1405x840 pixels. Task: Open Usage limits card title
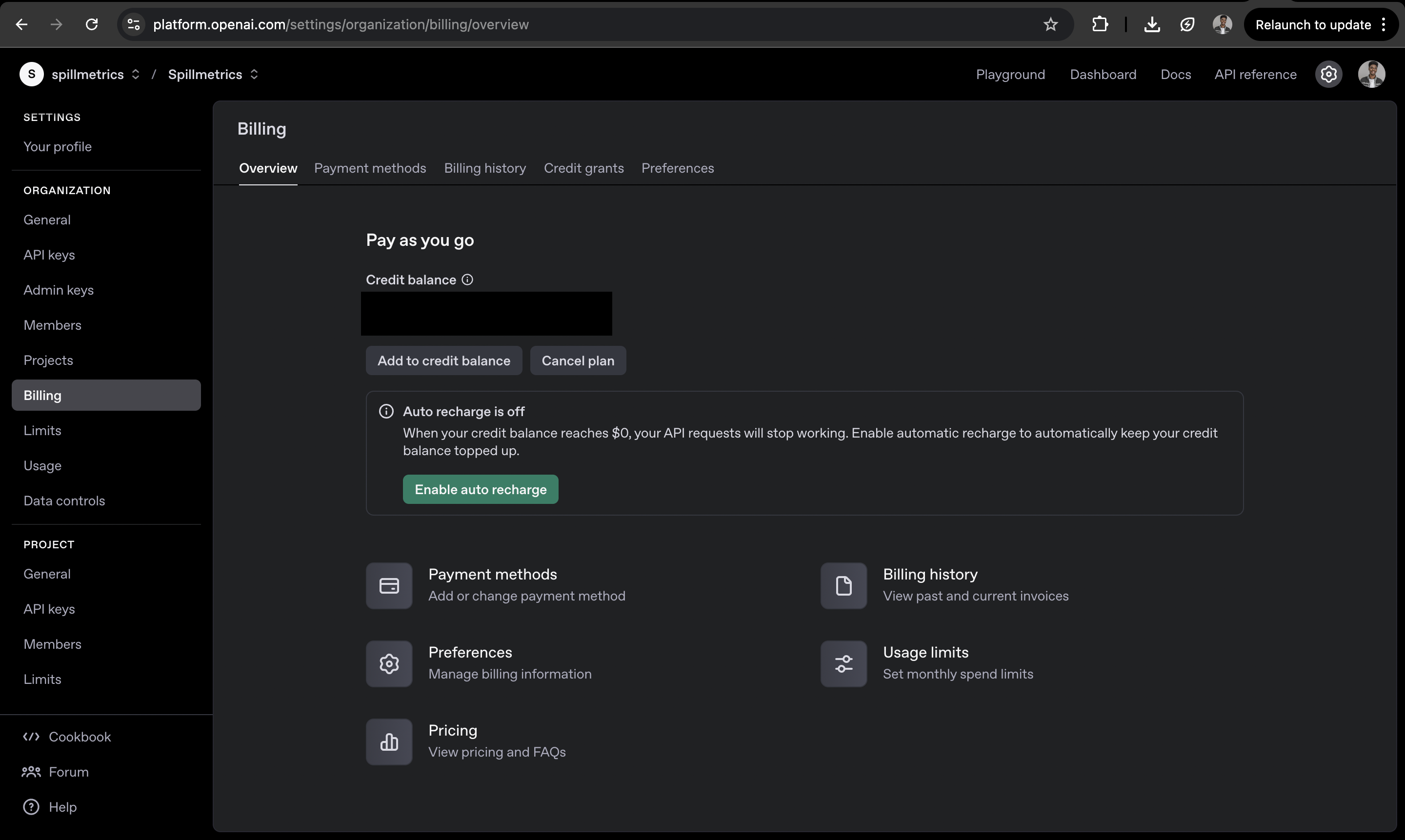click(925, 652)
